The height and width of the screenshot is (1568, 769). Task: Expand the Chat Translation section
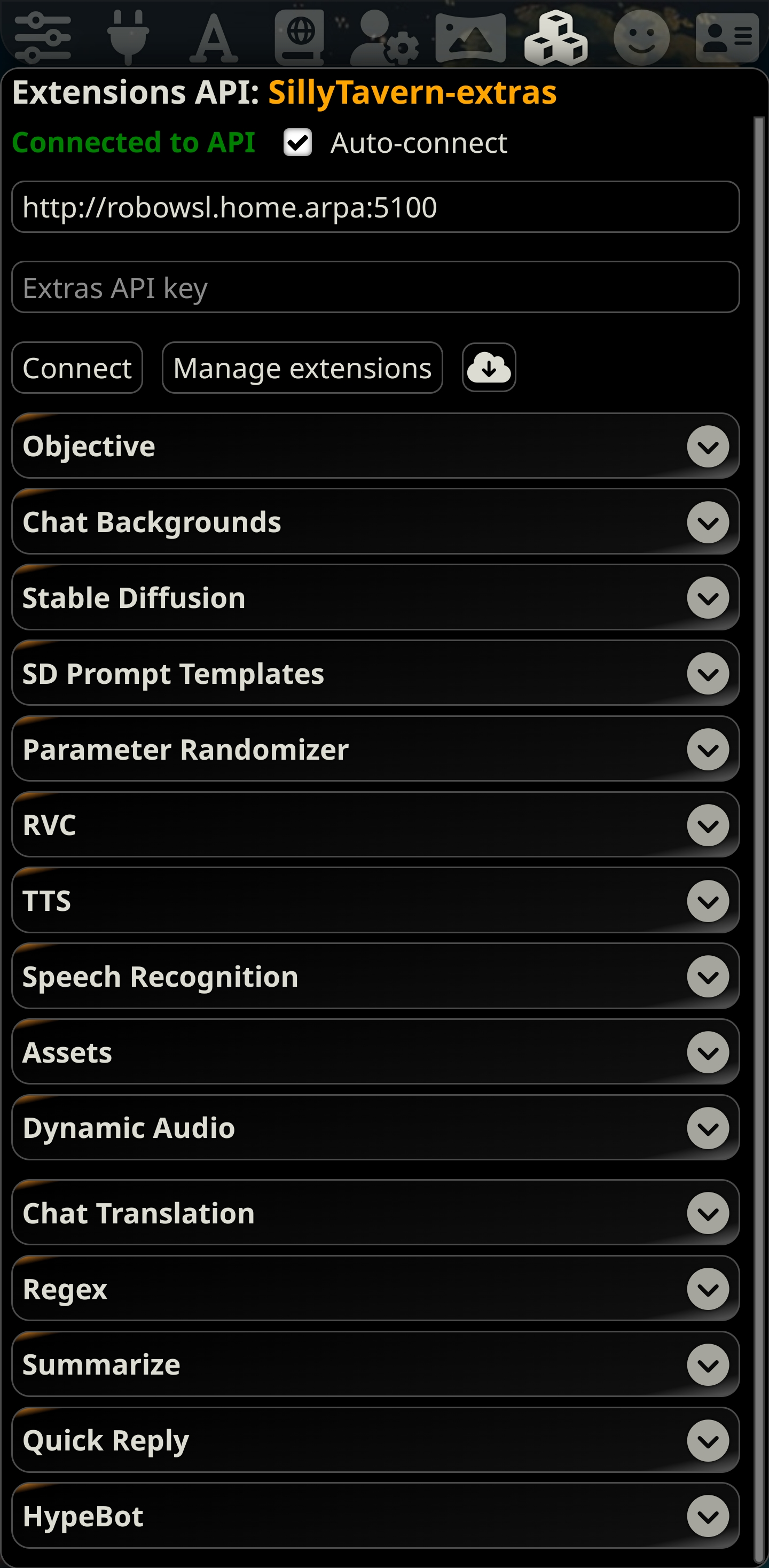pyautogui.click(x=708, y=1213)
